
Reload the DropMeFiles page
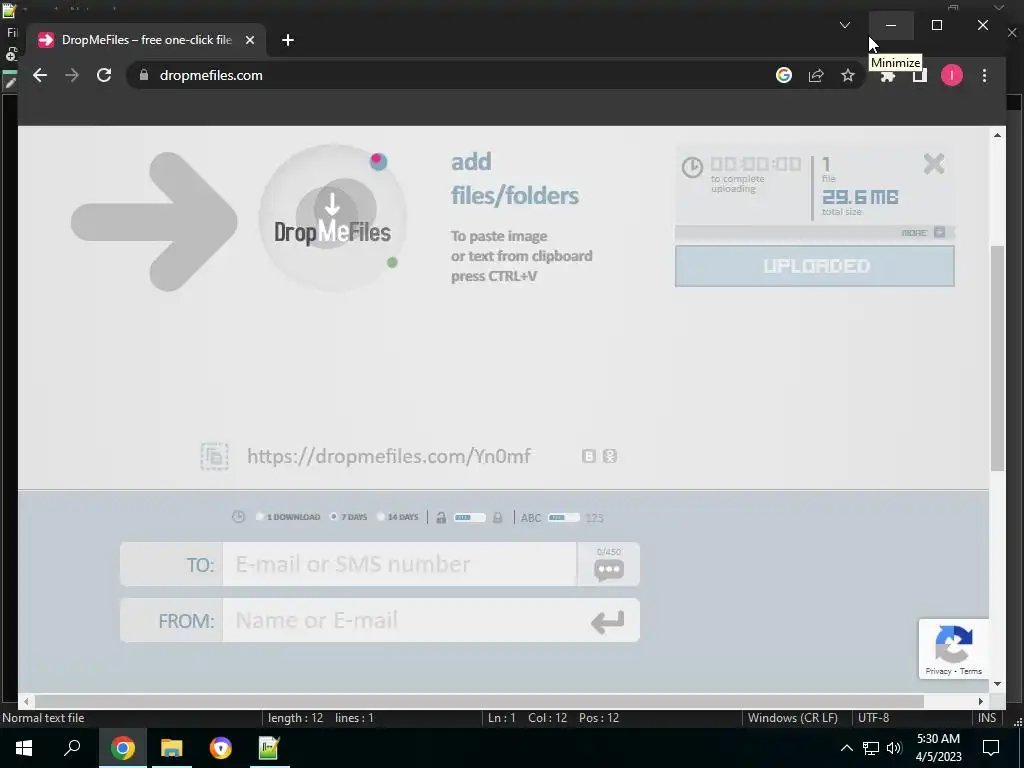click(x=104, y=75)
